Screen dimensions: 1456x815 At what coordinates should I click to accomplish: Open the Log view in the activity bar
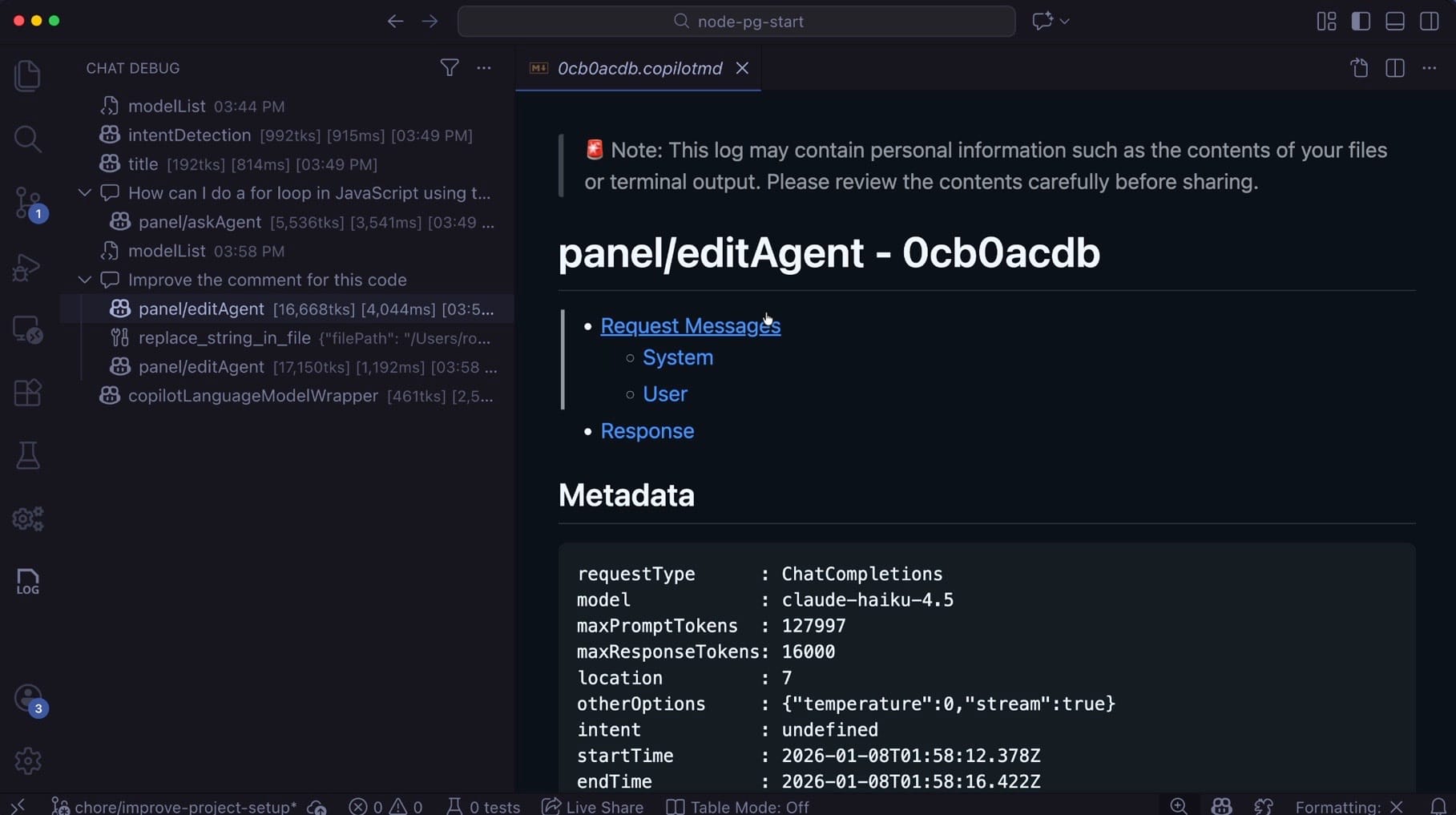pos(28,580)
